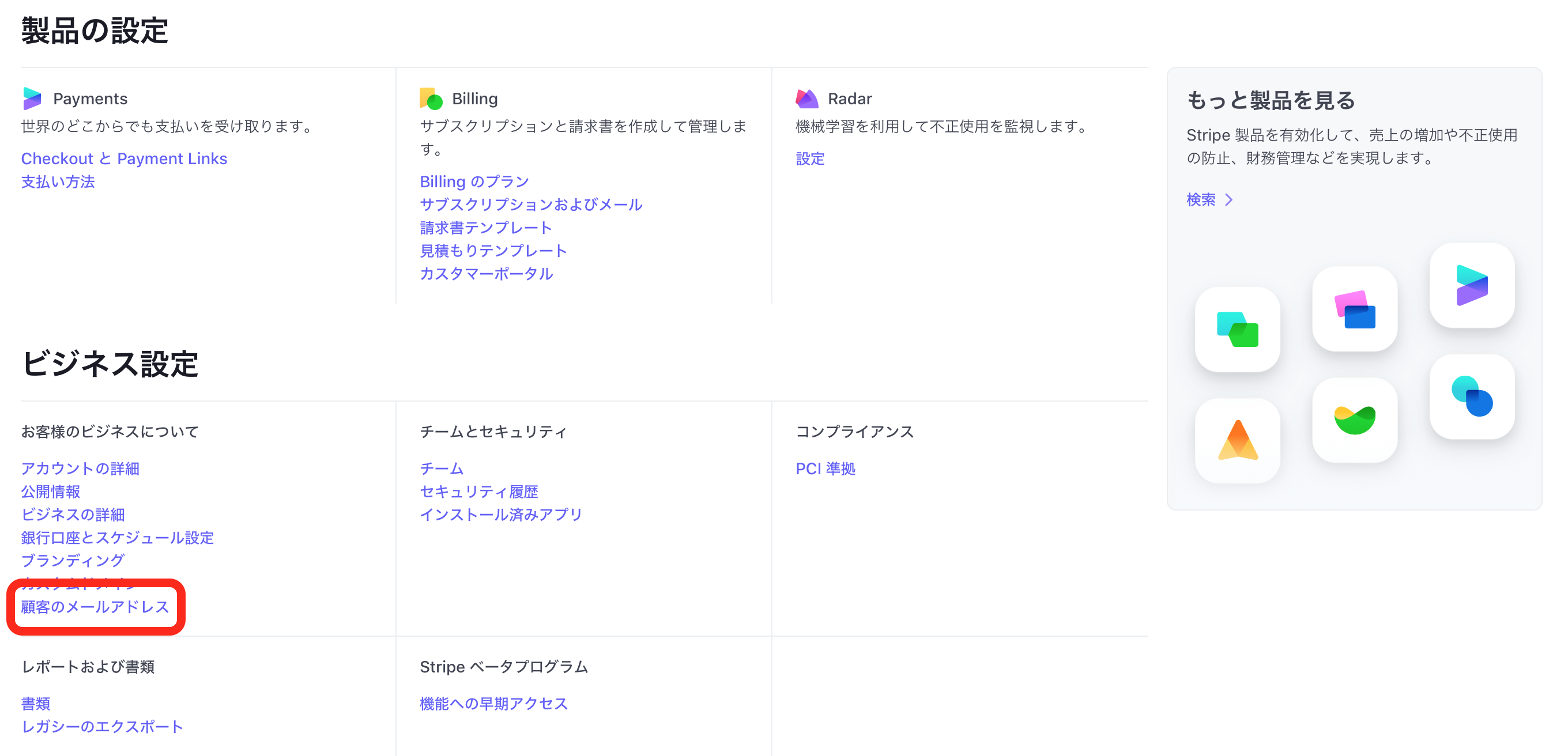1568x756 pixels.
Task: Open アカウントの詳細 link
Action: (80, 469)
